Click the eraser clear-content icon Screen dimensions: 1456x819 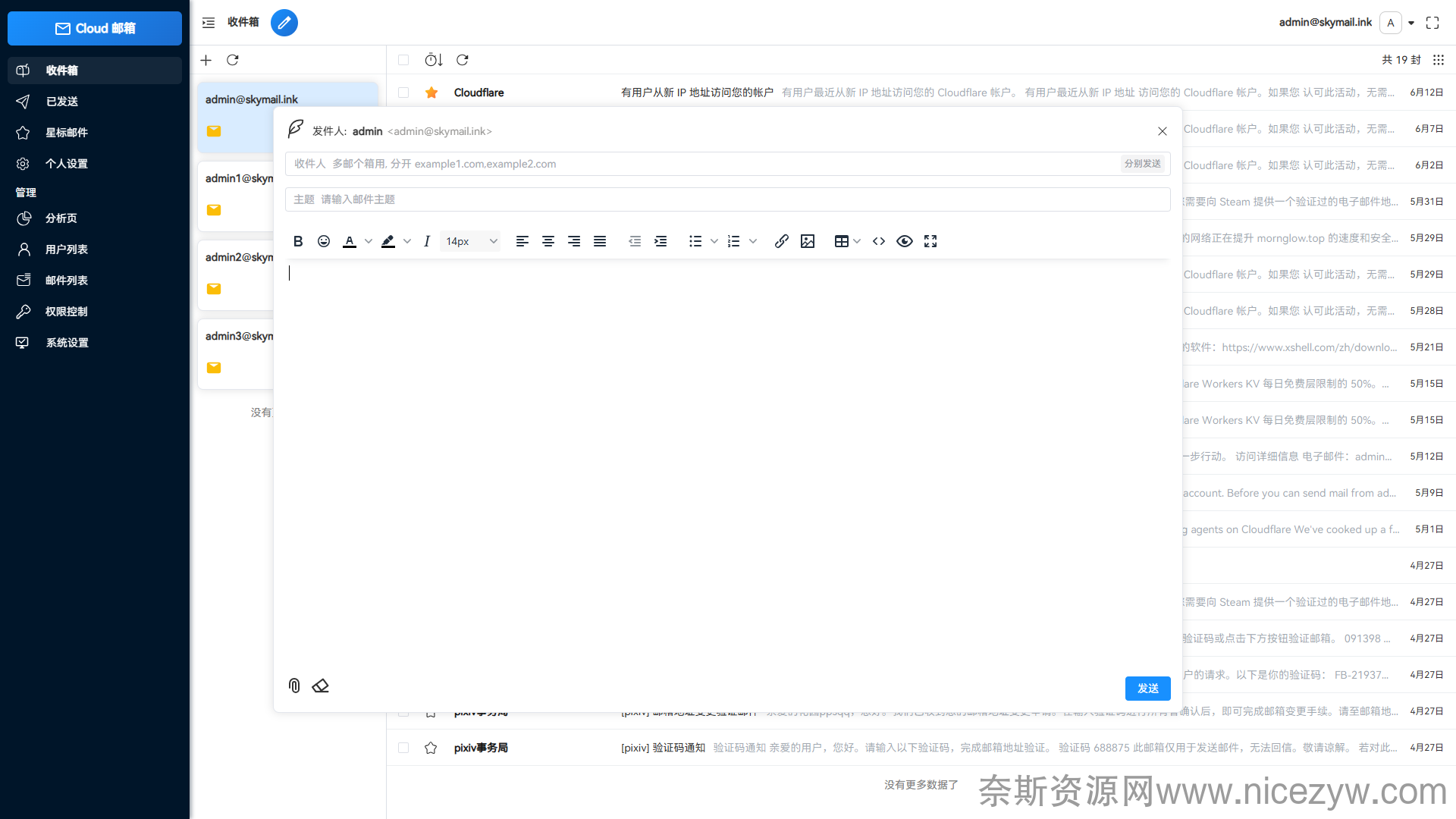320,686
